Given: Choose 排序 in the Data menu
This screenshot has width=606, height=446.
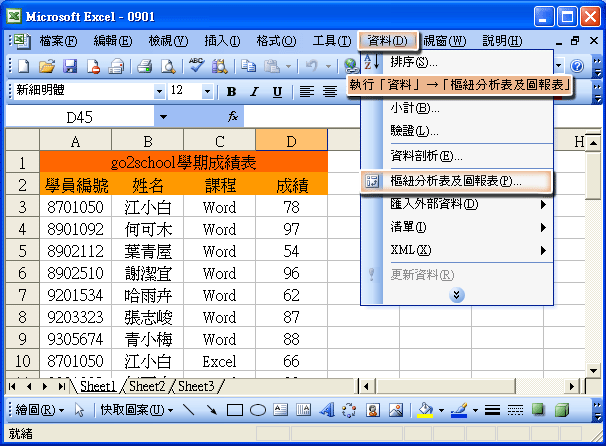Looking at the screenshot, I should coord(456,61).
